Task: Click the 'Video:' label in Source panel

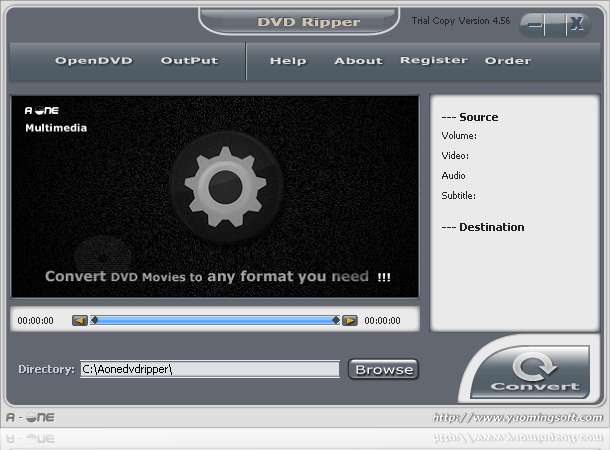Action: pyautogui.click(x=455, y=156)
